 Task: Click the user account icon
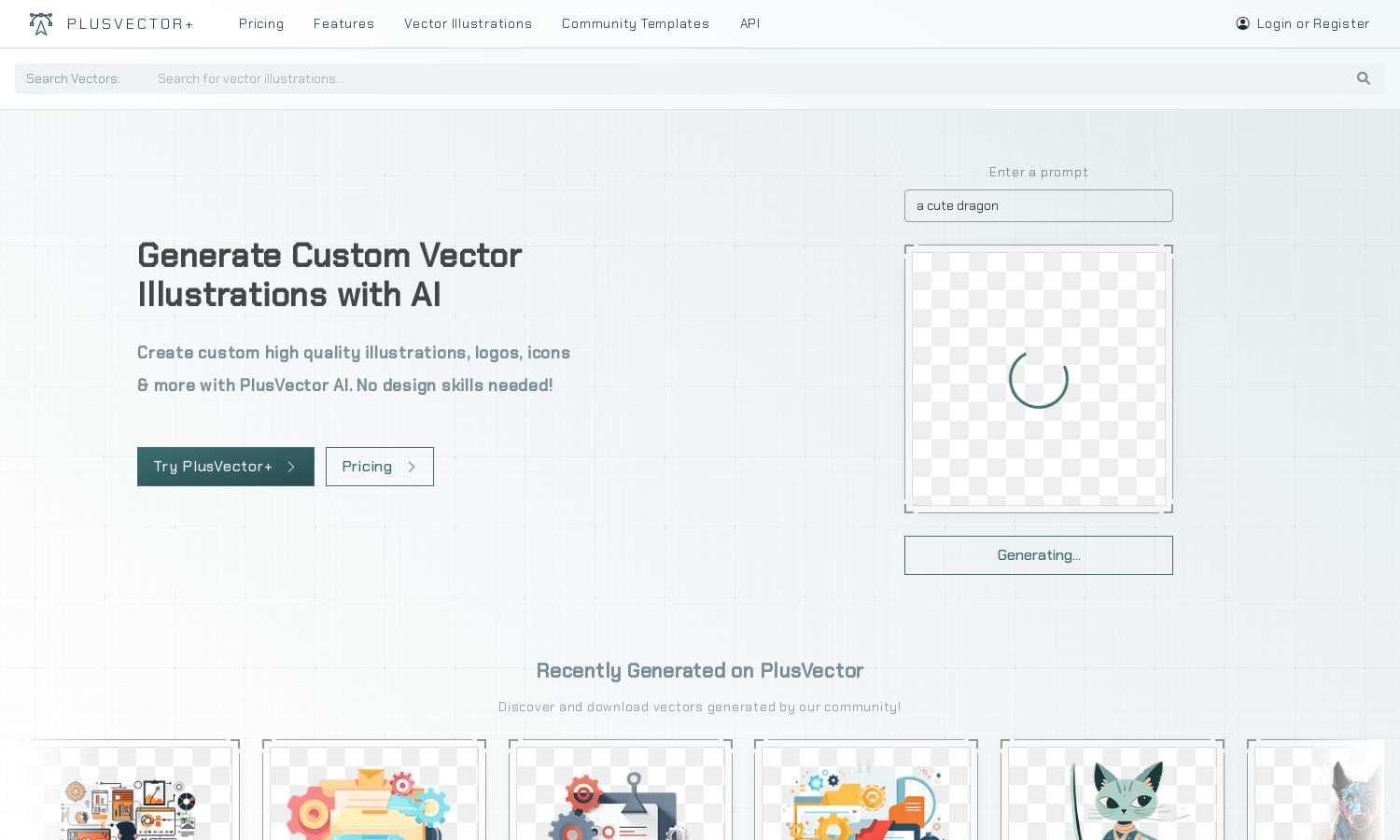(x=1242, y=23)
